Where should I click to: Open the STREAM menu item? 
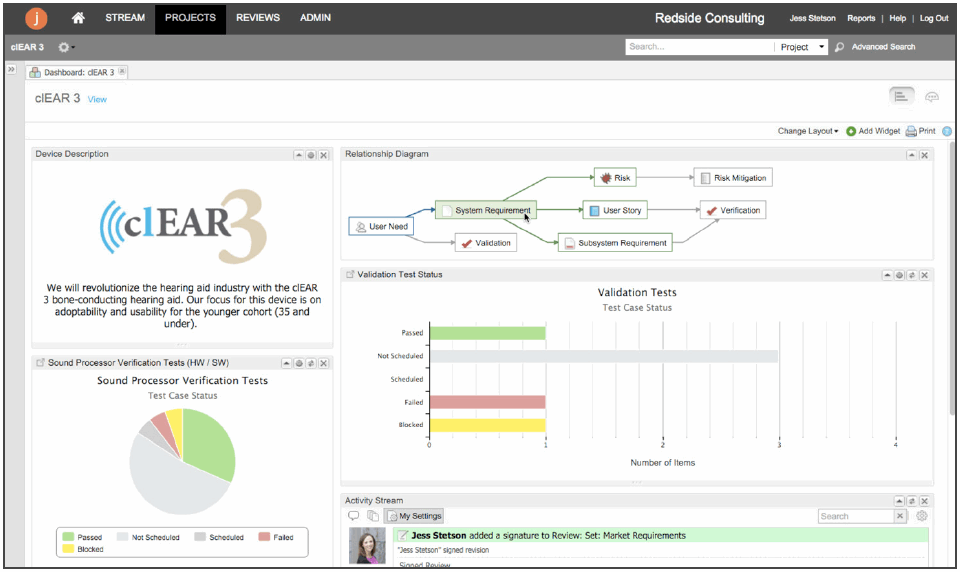click(x=125, y=18)
